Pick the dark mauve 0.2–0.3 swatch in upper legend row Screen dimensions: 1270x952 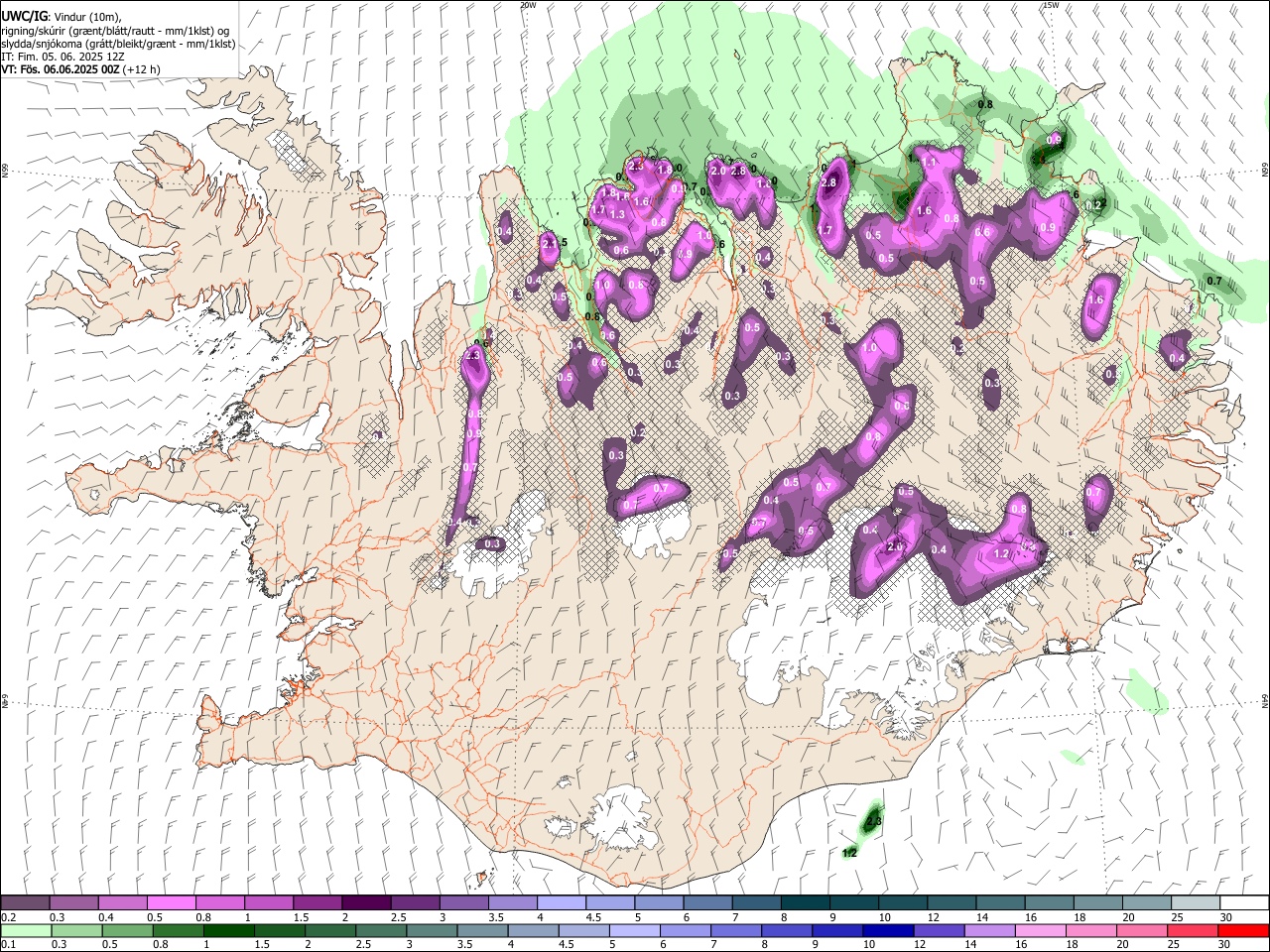25,903
